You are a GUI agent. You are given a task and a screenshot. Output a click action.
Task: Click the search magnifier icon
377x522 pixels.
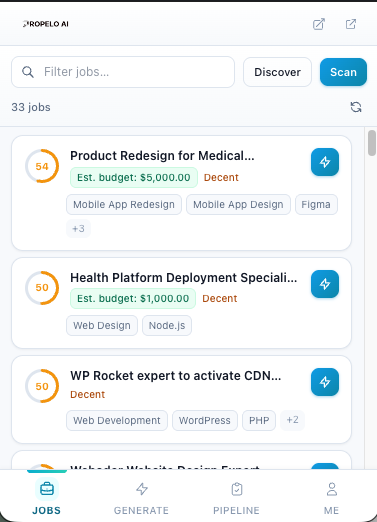[28, 72]
